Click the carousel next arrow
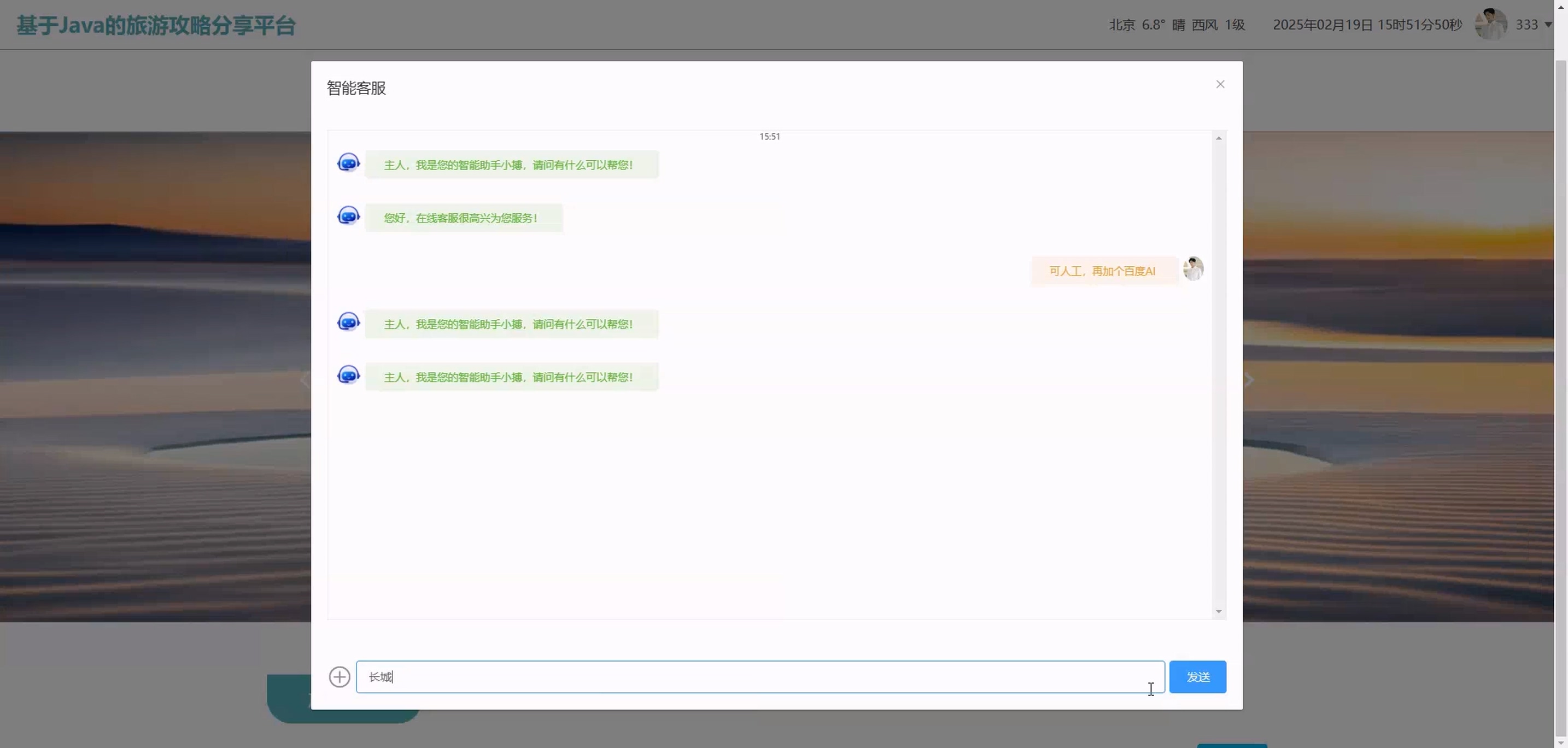Viewport: 1568px width, 748px height. tap(1248, 380)
